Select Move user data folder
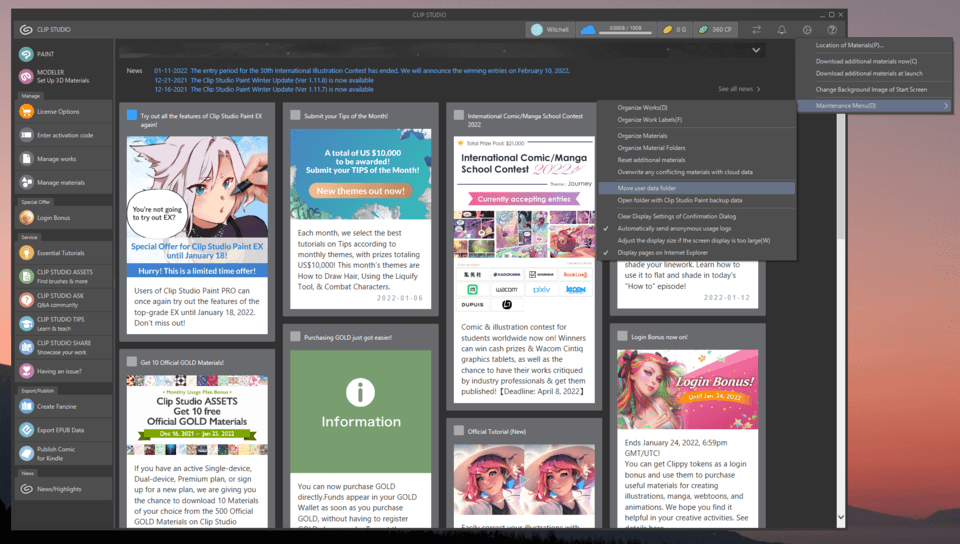The image size is (960, 544). (697, 188)
